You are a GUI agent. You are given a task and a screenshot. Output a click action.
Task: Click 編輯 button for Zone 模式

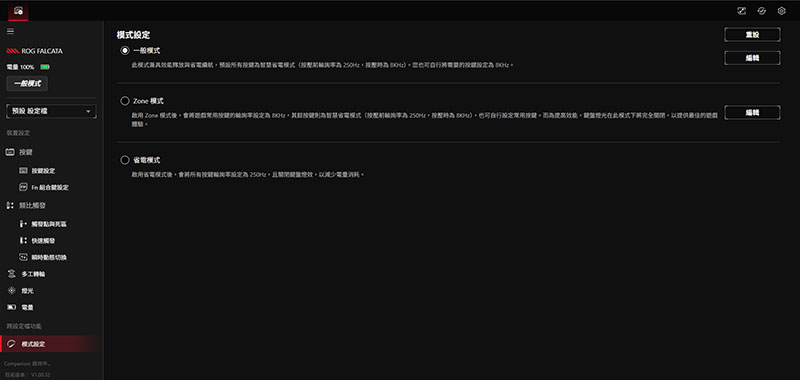coord(752,112)
